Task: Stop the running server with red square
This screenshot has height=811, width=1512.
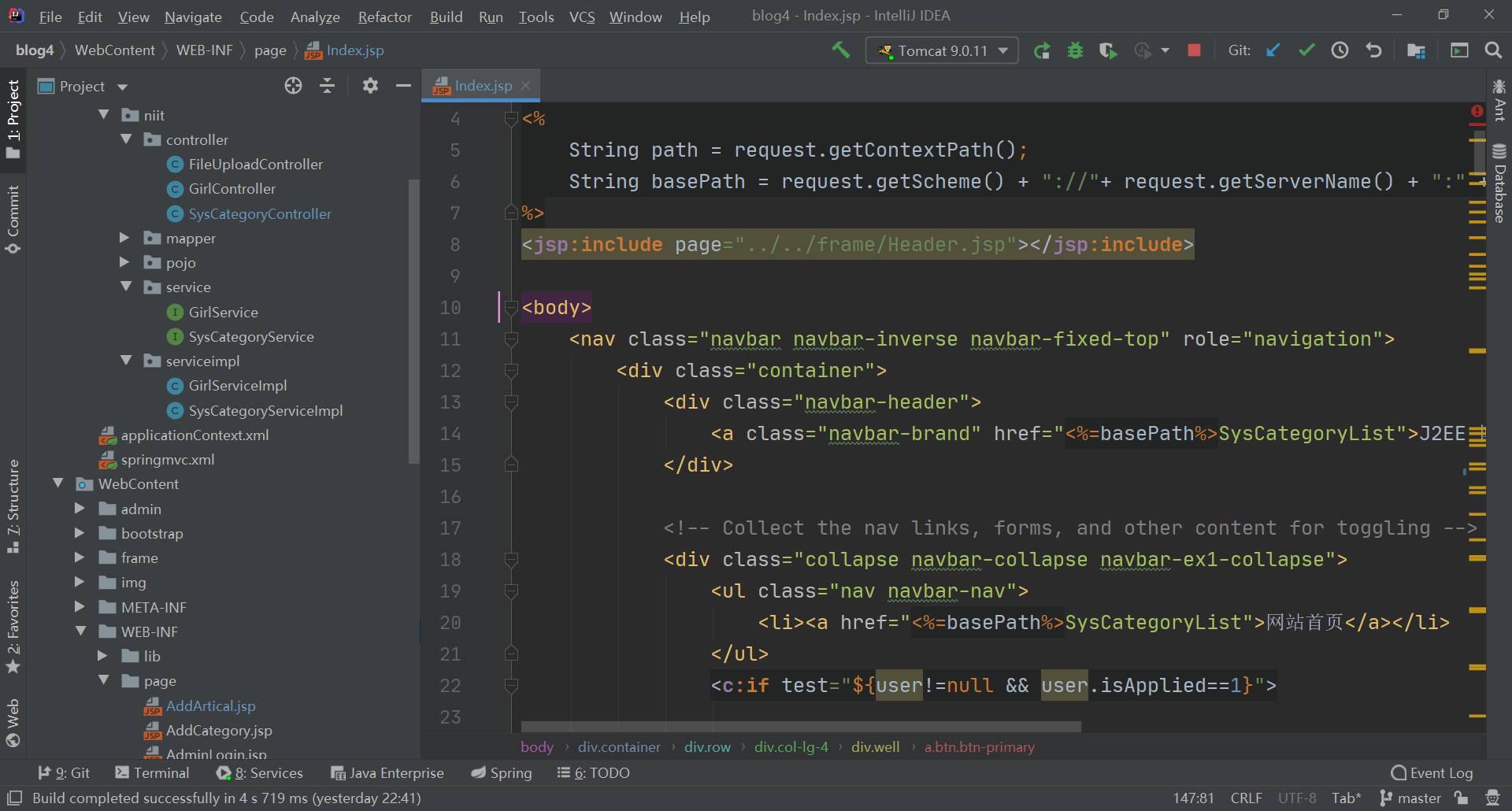Action: [x=1194, y=50]
